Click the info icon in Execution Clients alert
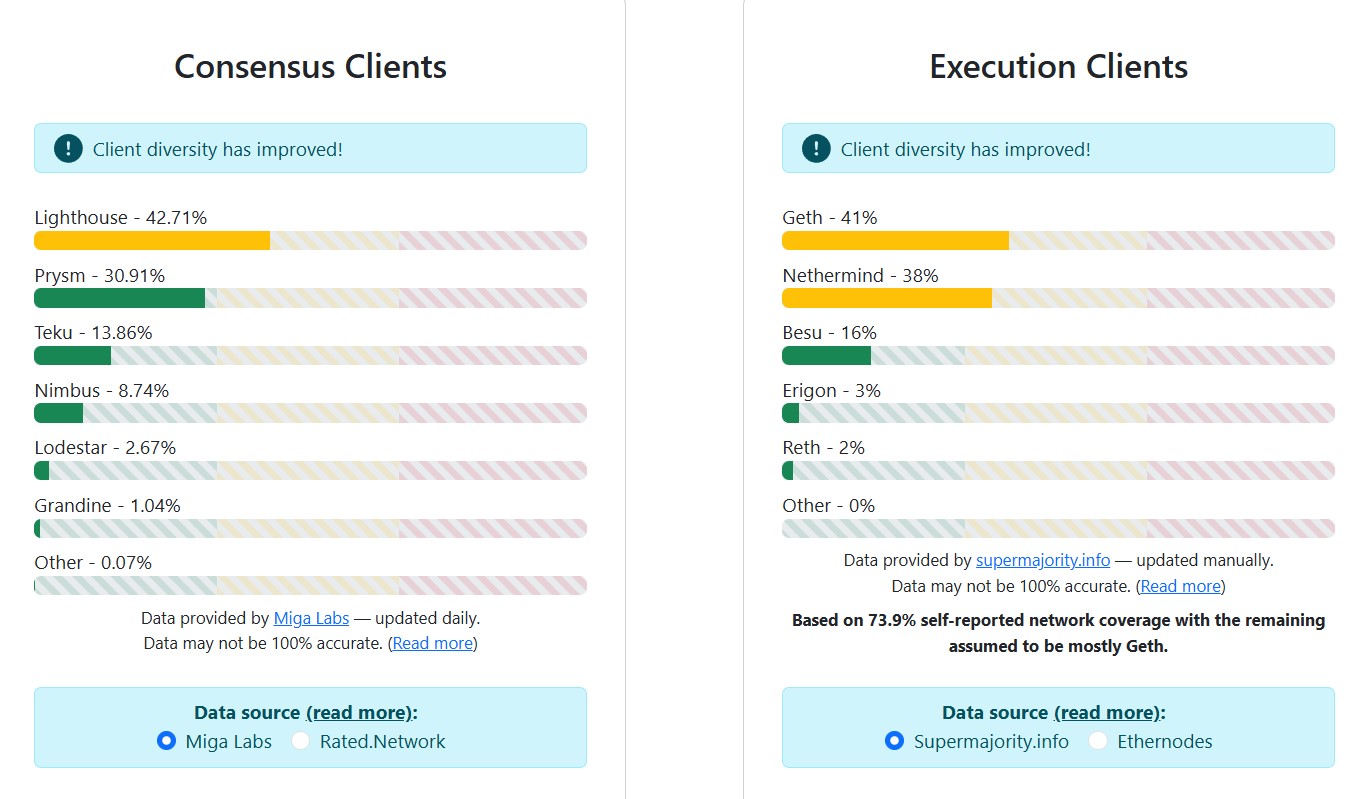The width and height of the screenshot is (1363, 799). (814, 148)
